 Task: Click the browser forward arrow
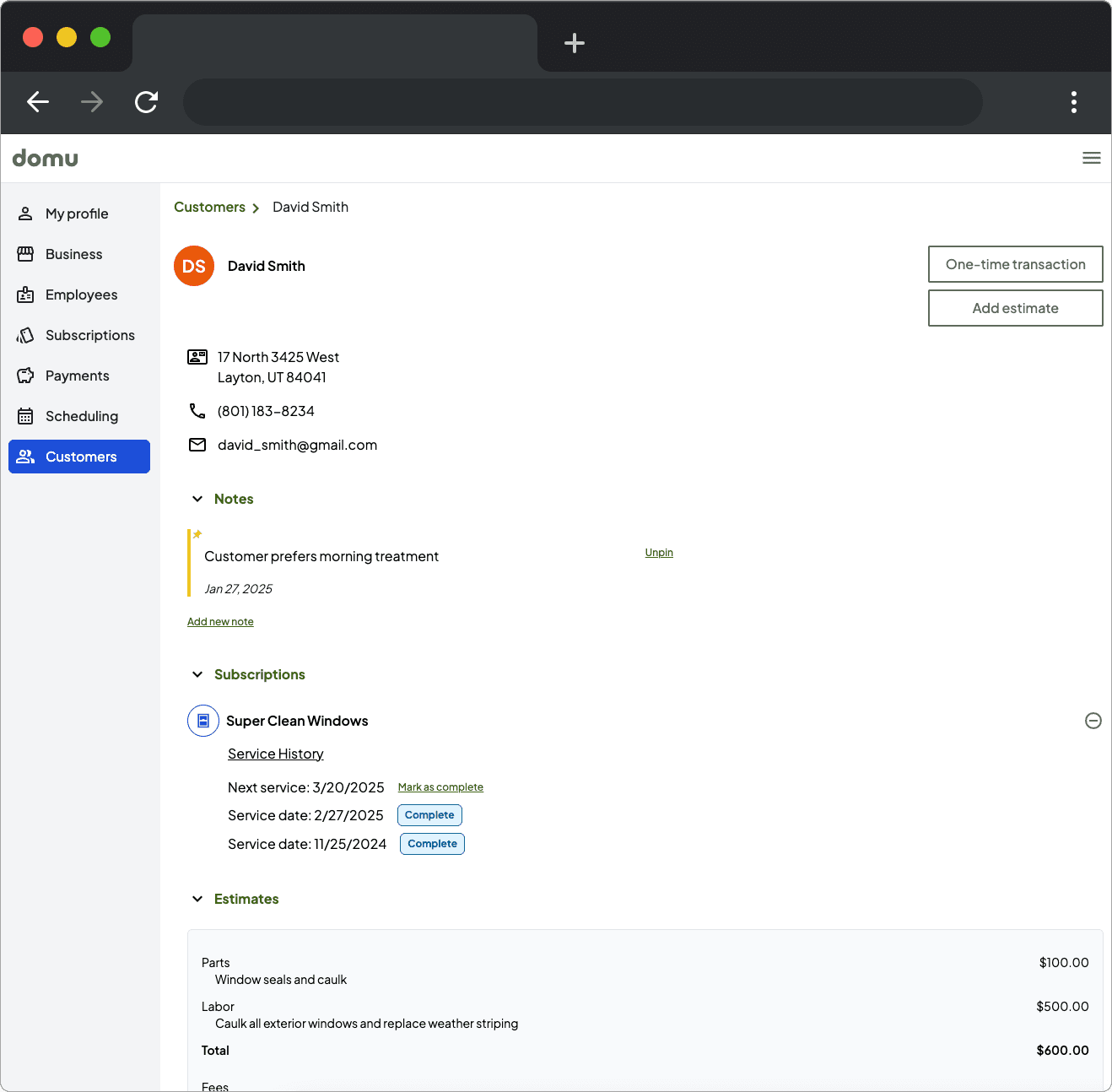[x=92, y=102]
